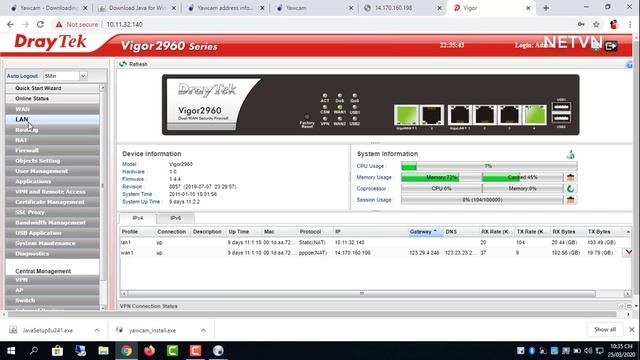Image resolution: width=640 pixels, height=360 pixels.
Task: Open Windows Start menu
Action: tap(11, 351)
